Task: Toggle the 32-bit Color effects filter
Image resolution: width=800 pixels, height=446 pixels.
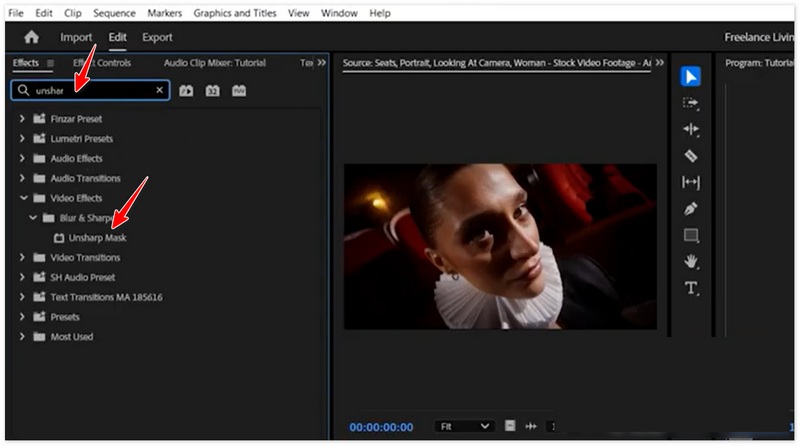Action: coord(212,90)
